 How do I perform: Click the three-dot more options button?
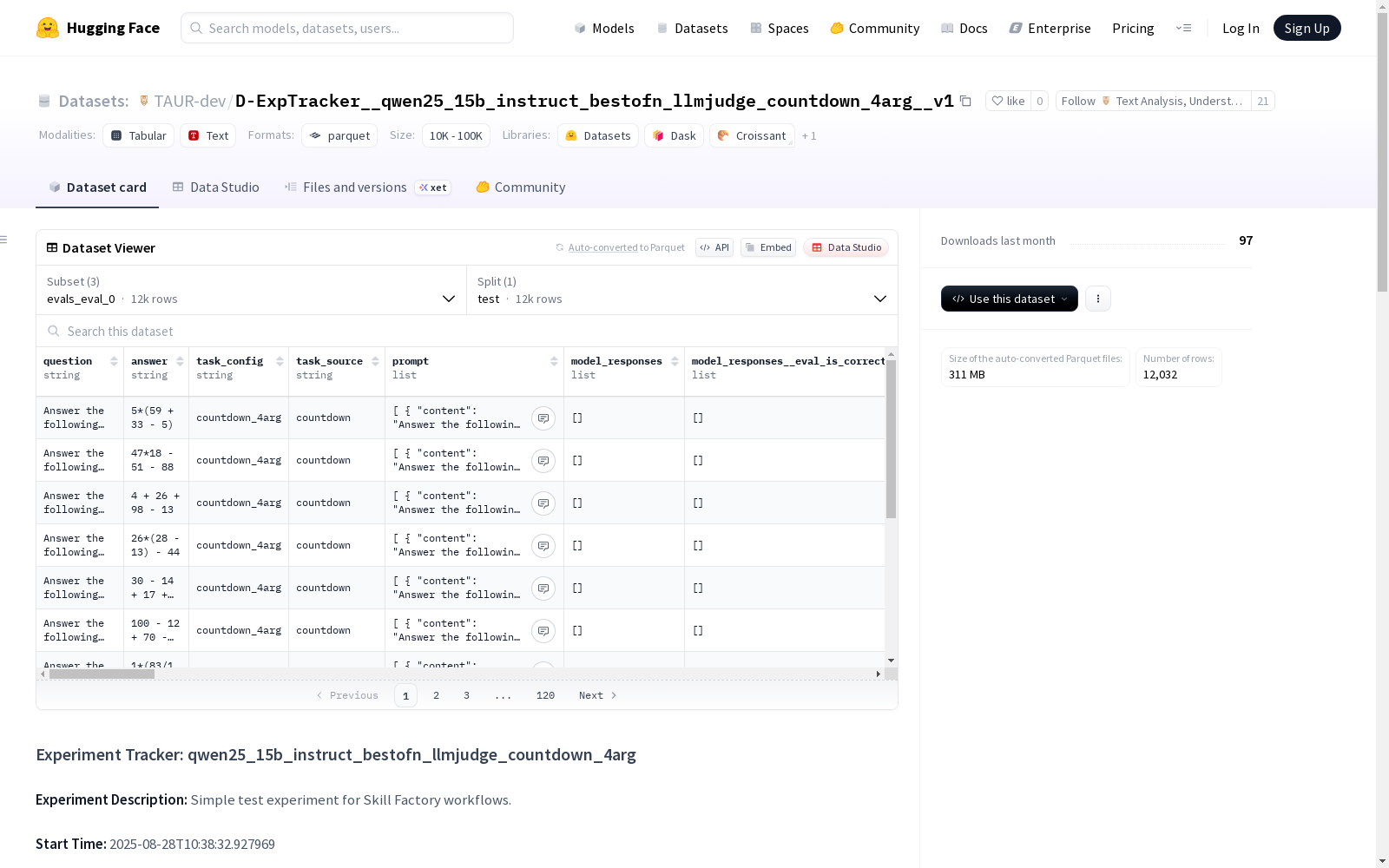click(x=1098, y=299)
